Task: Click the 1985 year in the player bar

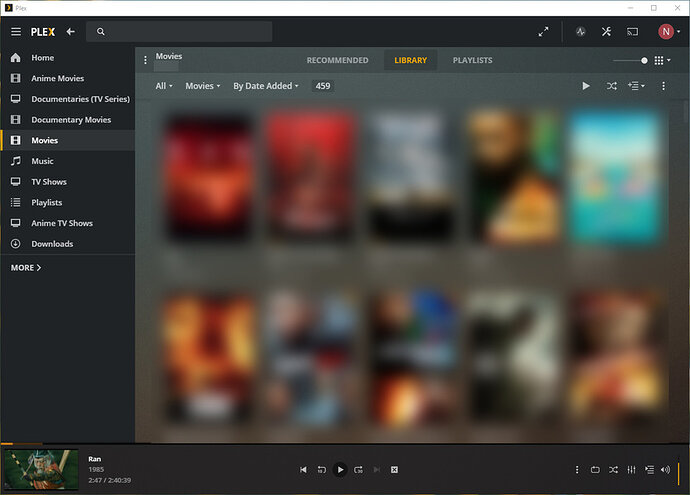Action: pyautogui.click(x=96, y=469)
